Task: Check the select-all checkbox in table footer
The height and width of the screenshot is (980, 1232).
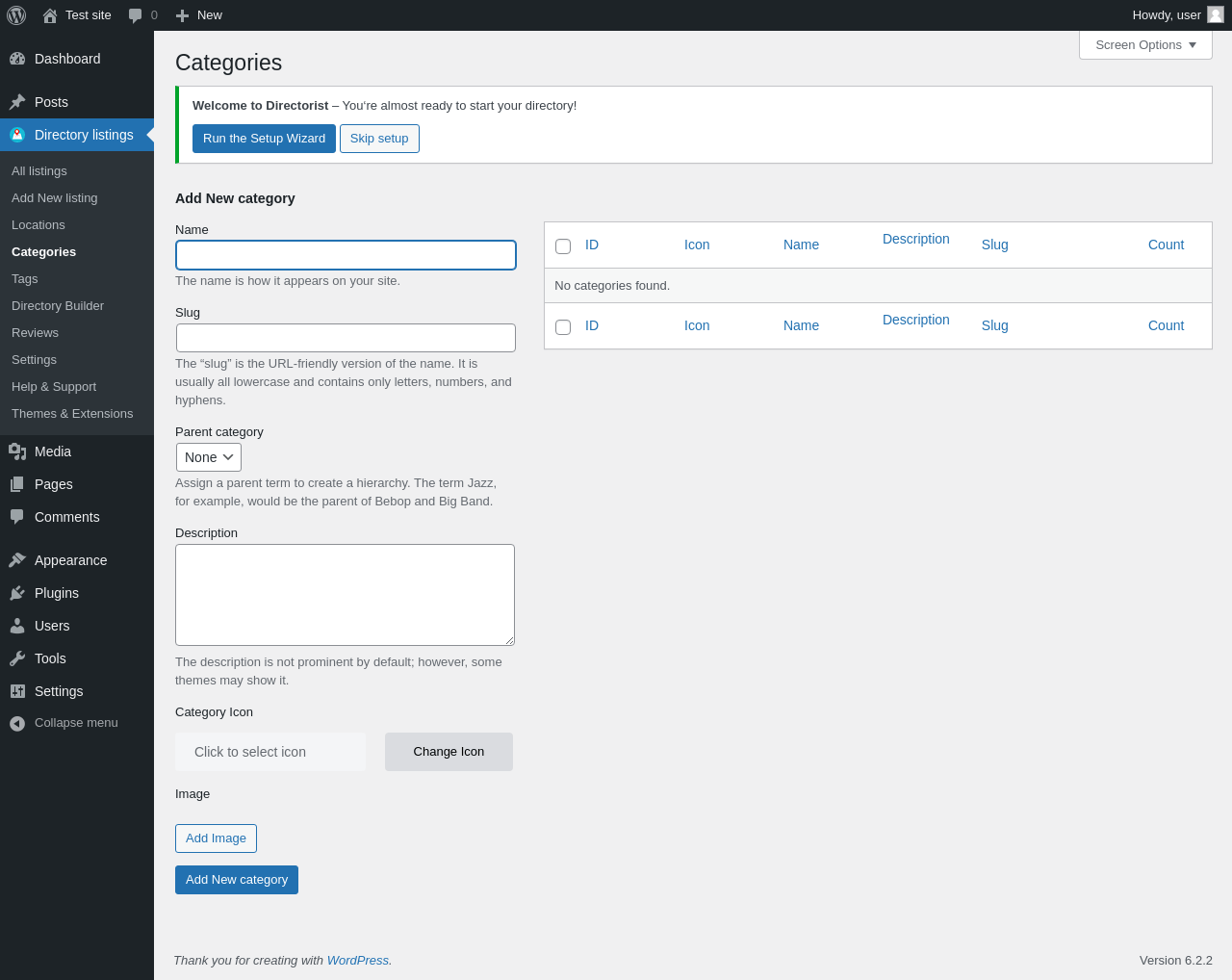Action: [x=563, y=327]
